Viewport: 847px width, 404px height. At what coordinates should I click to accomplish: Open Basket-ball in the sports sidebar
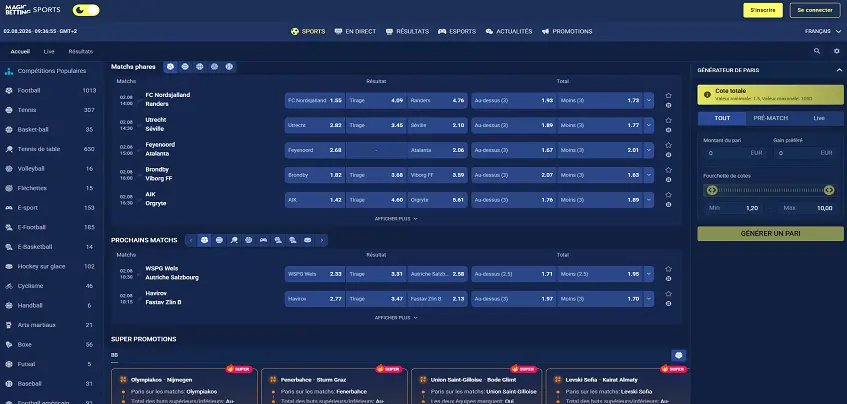coord(52,130)
